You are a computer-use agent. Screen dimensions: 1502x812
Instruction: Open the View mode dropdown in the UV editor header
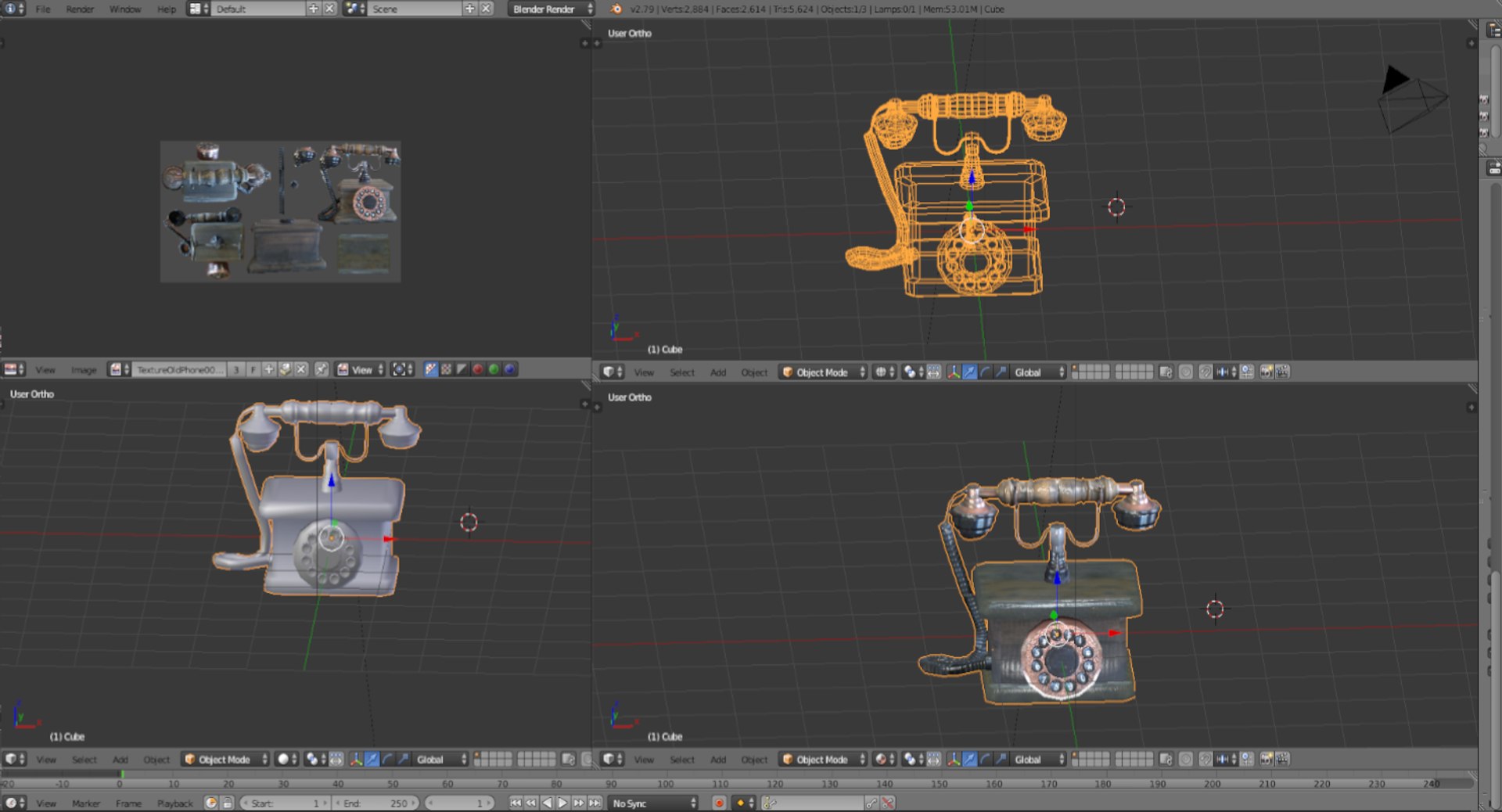[x=361, y=369]
